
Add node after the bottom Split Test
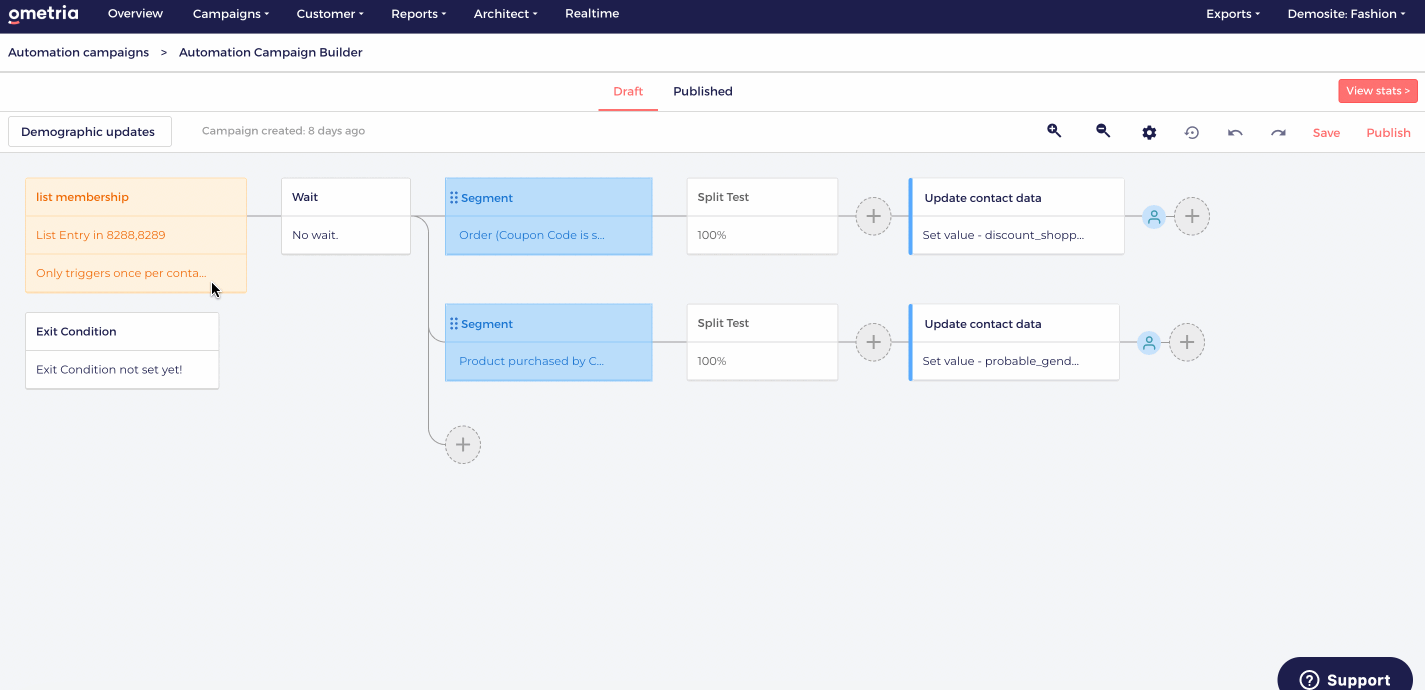point(873,342)
